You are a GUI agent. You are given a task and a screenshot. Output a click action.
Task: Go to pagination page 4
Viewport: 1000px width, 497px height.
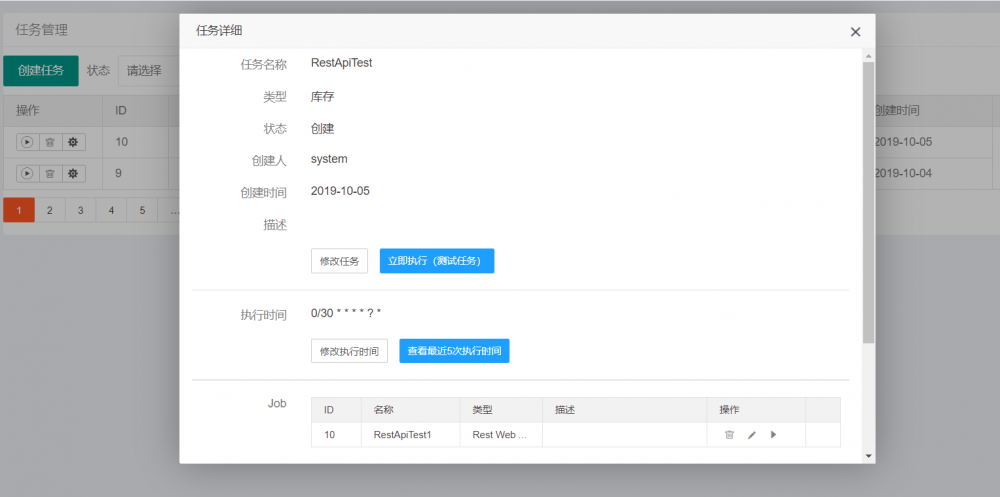[112, 210]
